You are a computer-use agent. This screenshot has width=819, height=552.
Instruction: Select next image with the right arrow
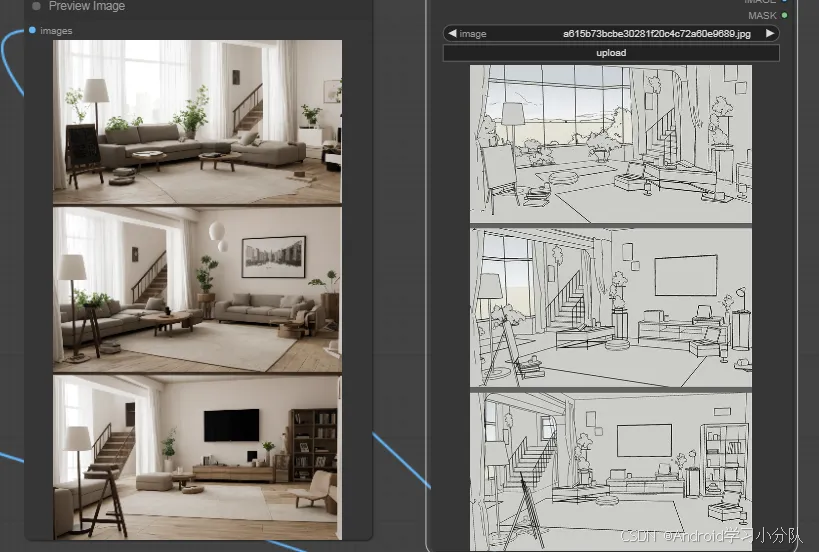coord(769,33)
